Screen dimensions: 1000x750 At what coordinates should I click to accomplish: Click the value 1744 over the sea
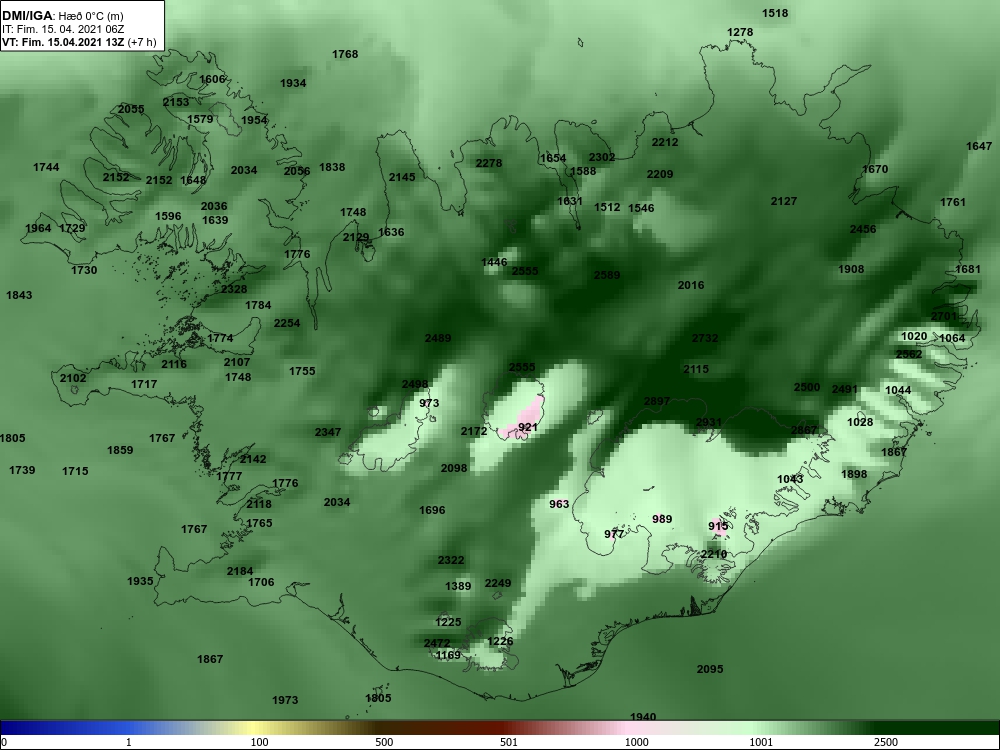pos(46,168)
